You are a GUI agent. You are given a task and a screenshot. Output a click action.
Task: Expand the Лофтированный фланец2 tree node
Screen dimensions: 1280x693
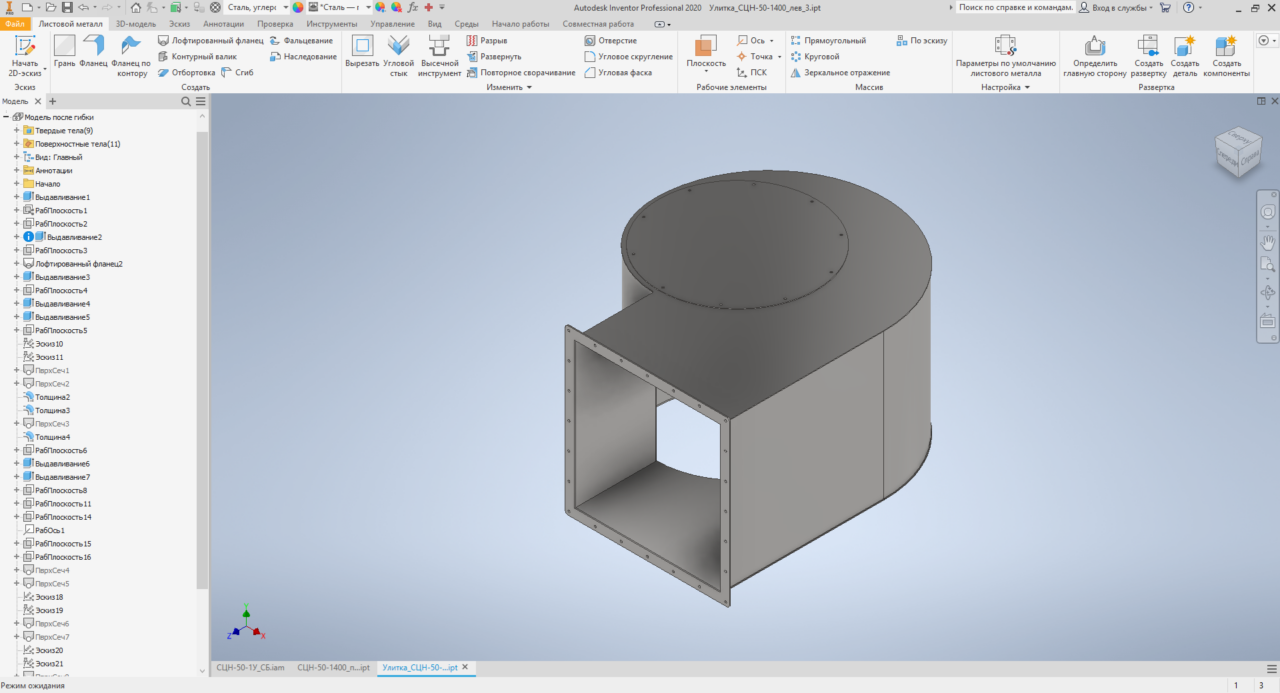pos(17,264)
